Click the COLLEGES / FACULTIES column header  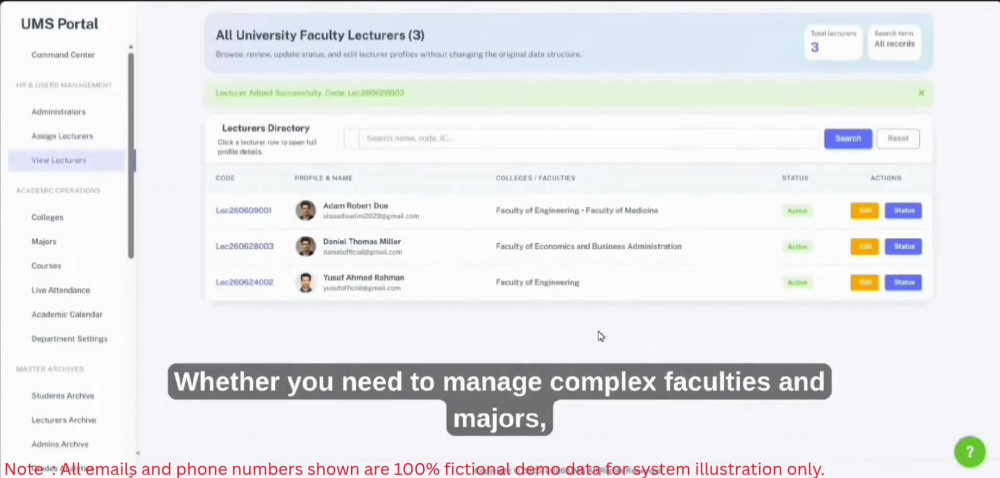[535, 178]
